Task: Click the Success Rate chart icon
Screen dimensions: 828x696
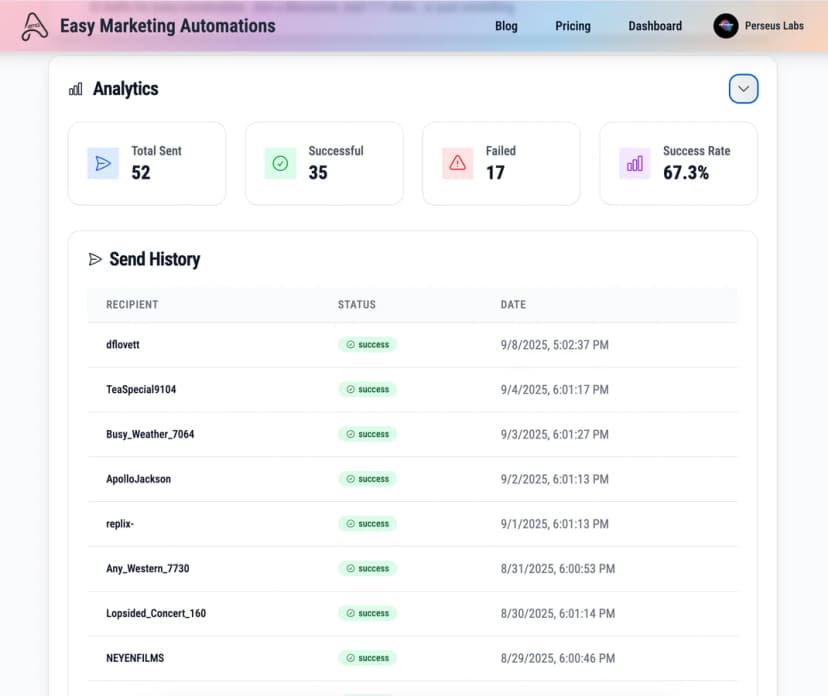Action: click(x=634, y=163)
